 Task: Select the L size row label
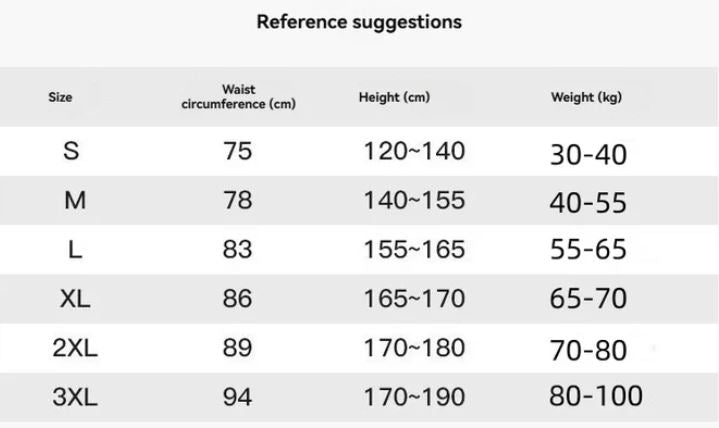click(x=75, y=250)
